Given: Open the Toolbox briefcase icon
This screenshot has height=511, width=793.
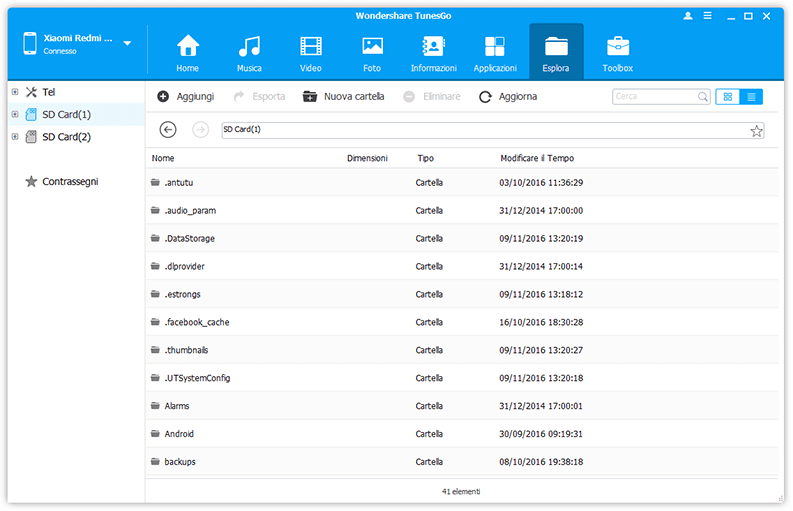Looking at the screenshot, I should coord(617,47).
